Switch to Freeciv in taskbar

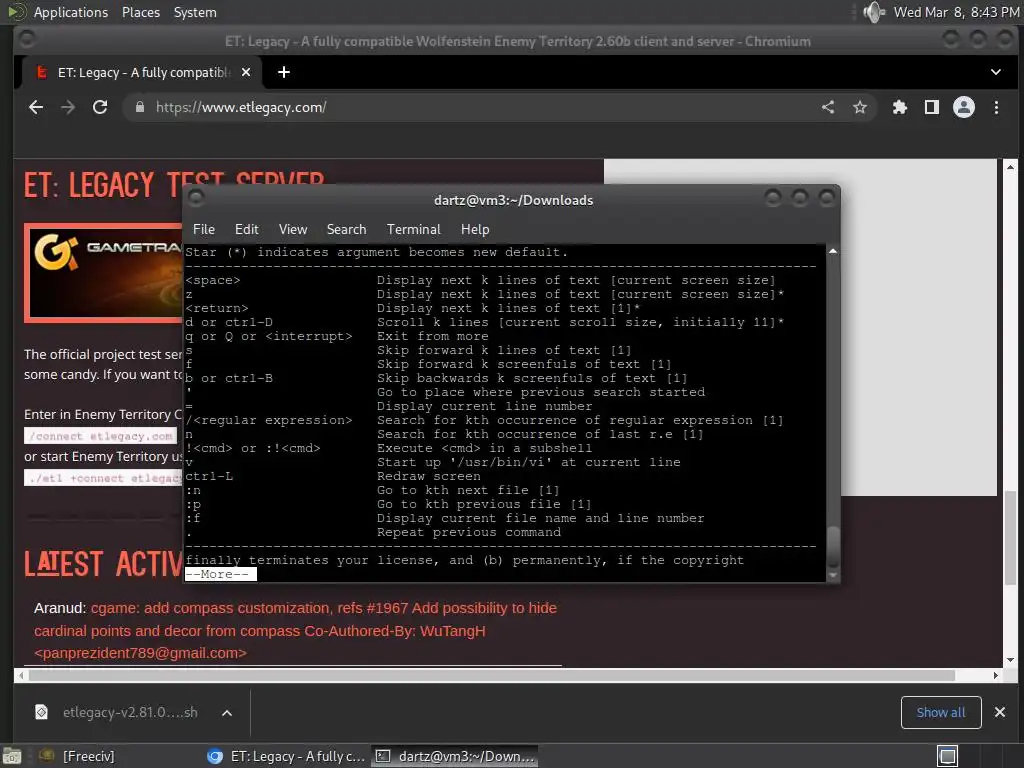78,756
